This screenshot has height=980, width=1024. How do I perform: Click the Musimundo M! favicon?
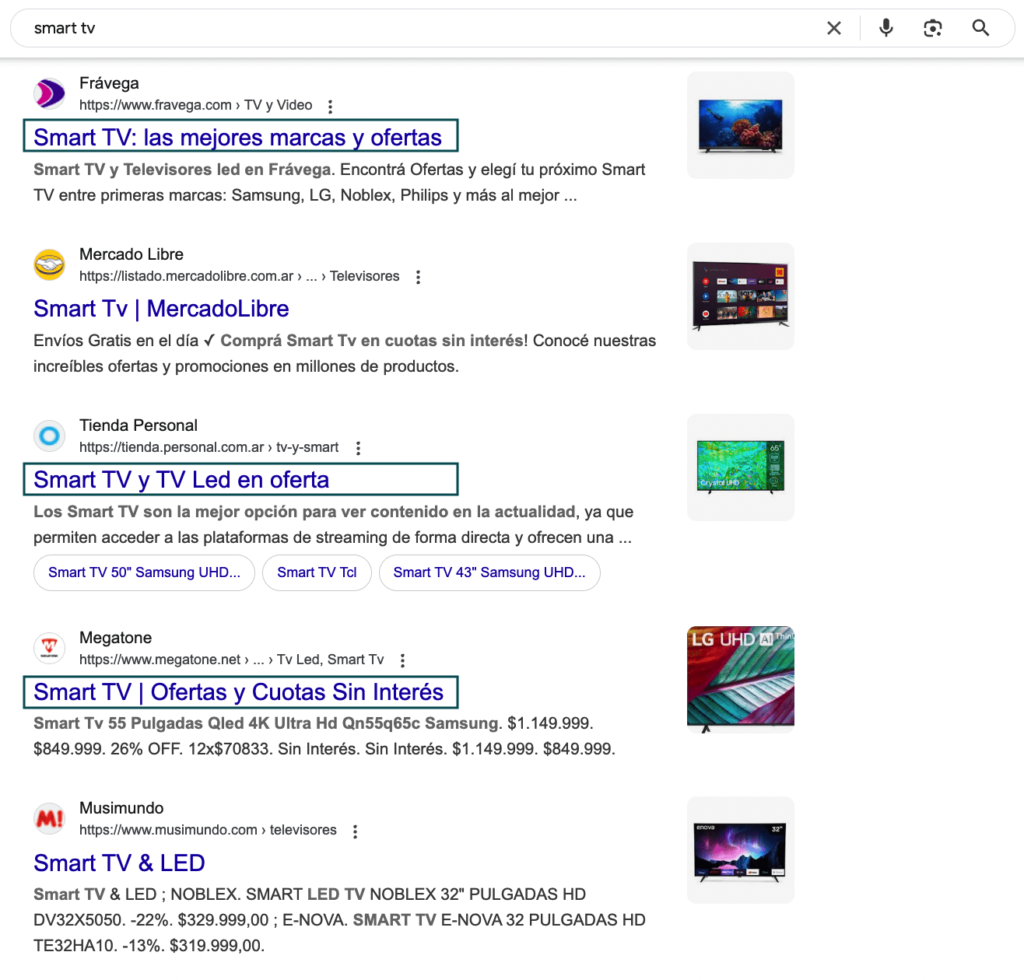50,818
